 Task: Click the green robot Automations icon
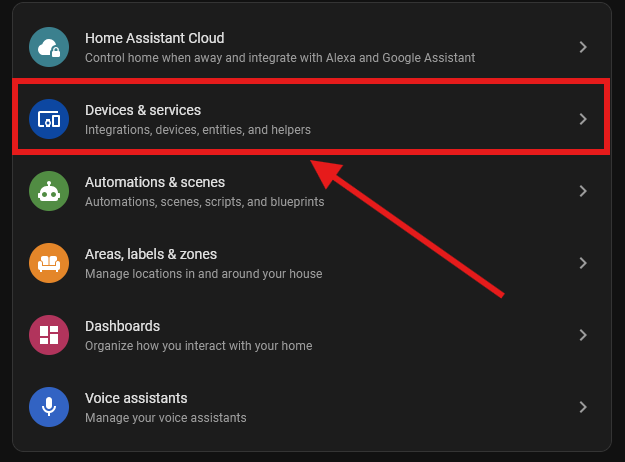click(x=48, y=191)
